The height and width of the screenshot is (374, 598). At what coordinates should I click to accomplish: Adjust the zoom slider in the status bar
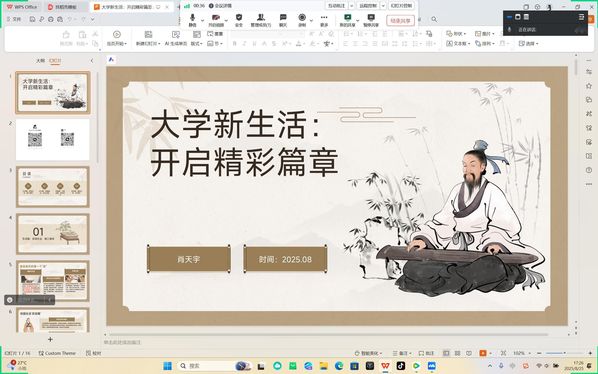click(564, 353)
